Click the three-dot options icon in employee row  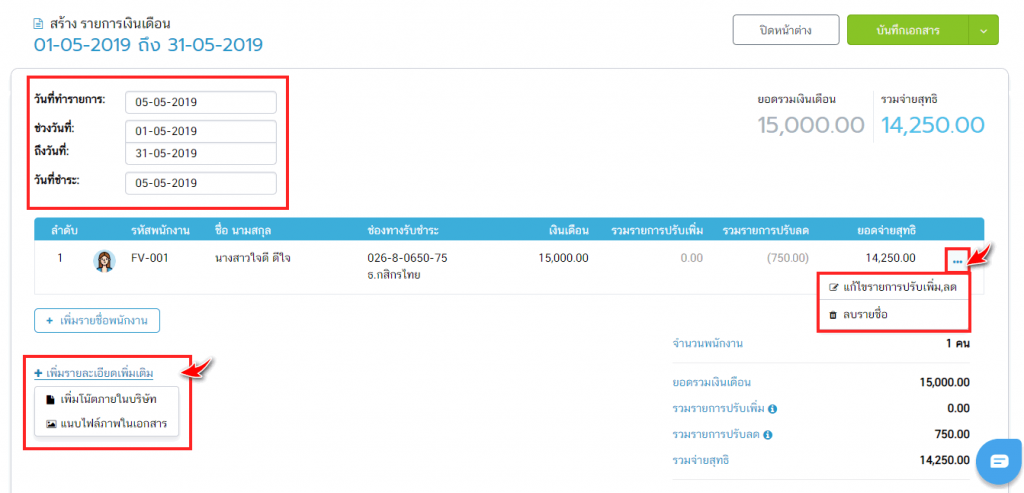[957, 262]
